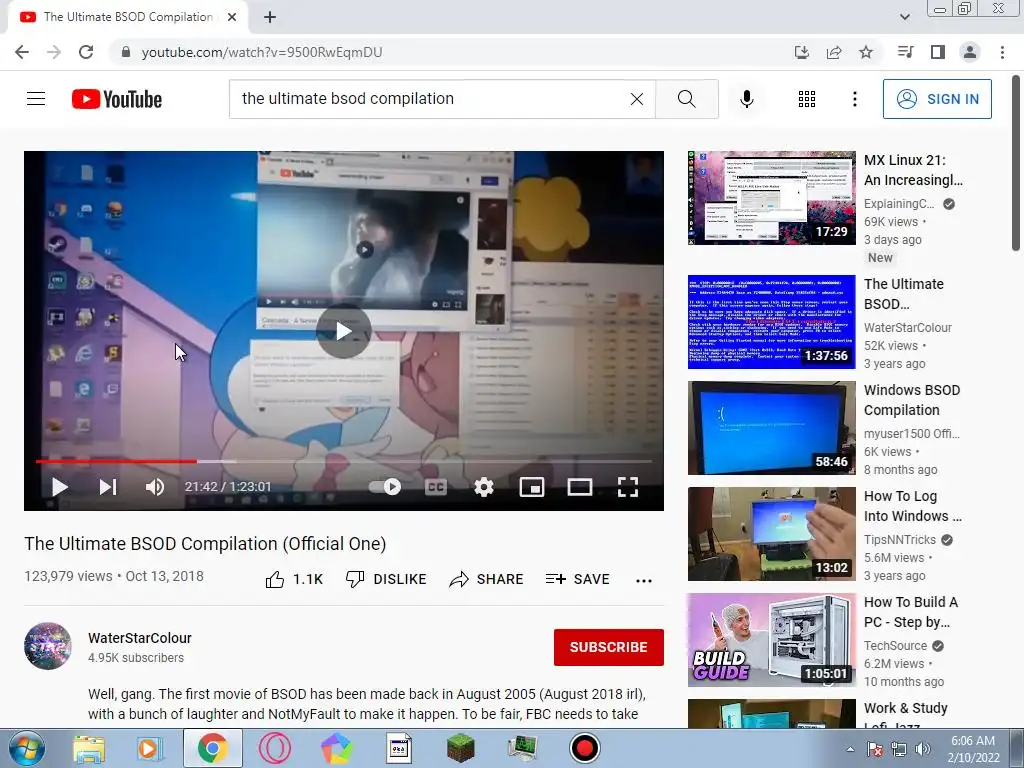The height and width of the screenshot is (768, 1024).
Task: Subscribe to WaterStarColour
Action: pos(609,647)
